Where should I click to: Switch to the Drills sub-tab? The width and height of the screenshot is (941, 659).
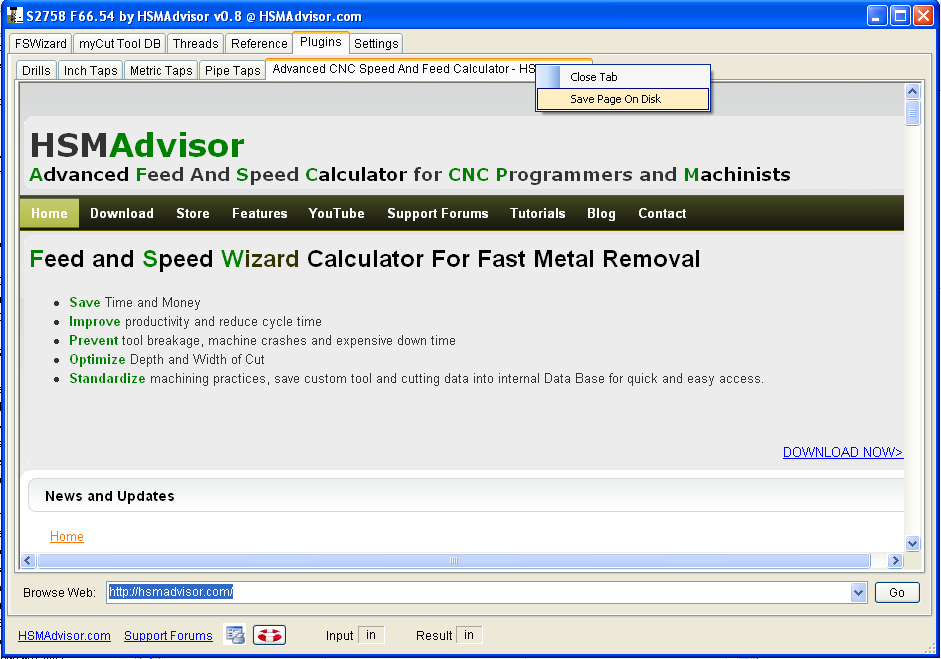tap(36, 70)
